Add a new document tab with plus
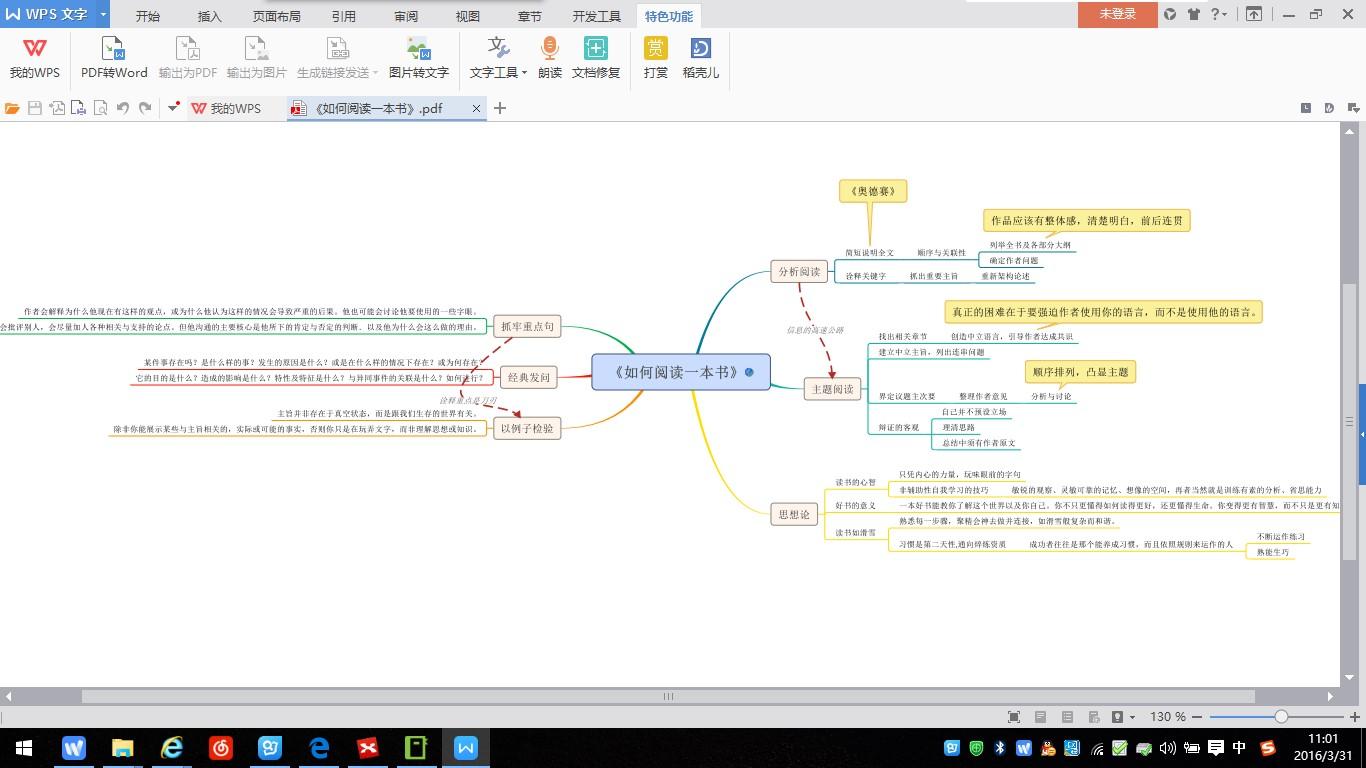 tap(500, 108)
